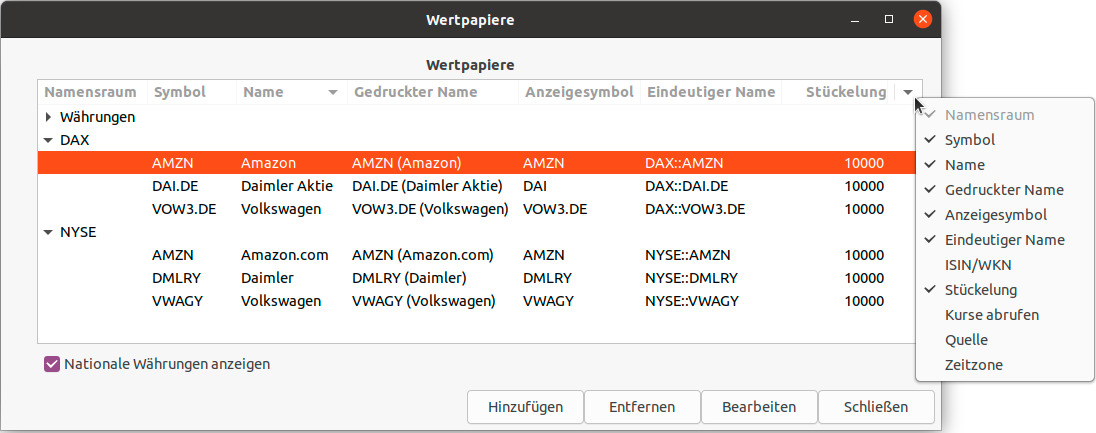Click the Hinzufügen button

pos(525,407)
